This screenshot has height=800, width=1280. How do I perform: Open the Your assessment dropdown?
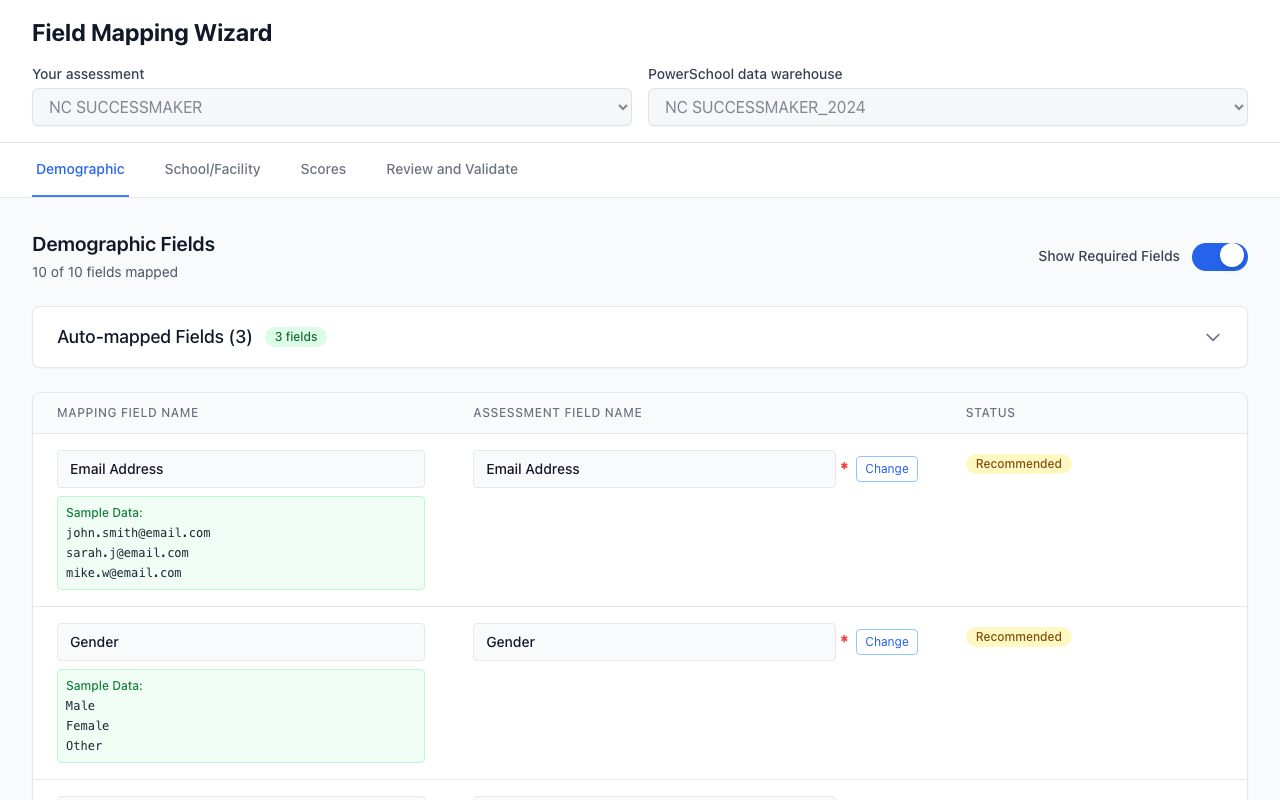pos(331,107)
